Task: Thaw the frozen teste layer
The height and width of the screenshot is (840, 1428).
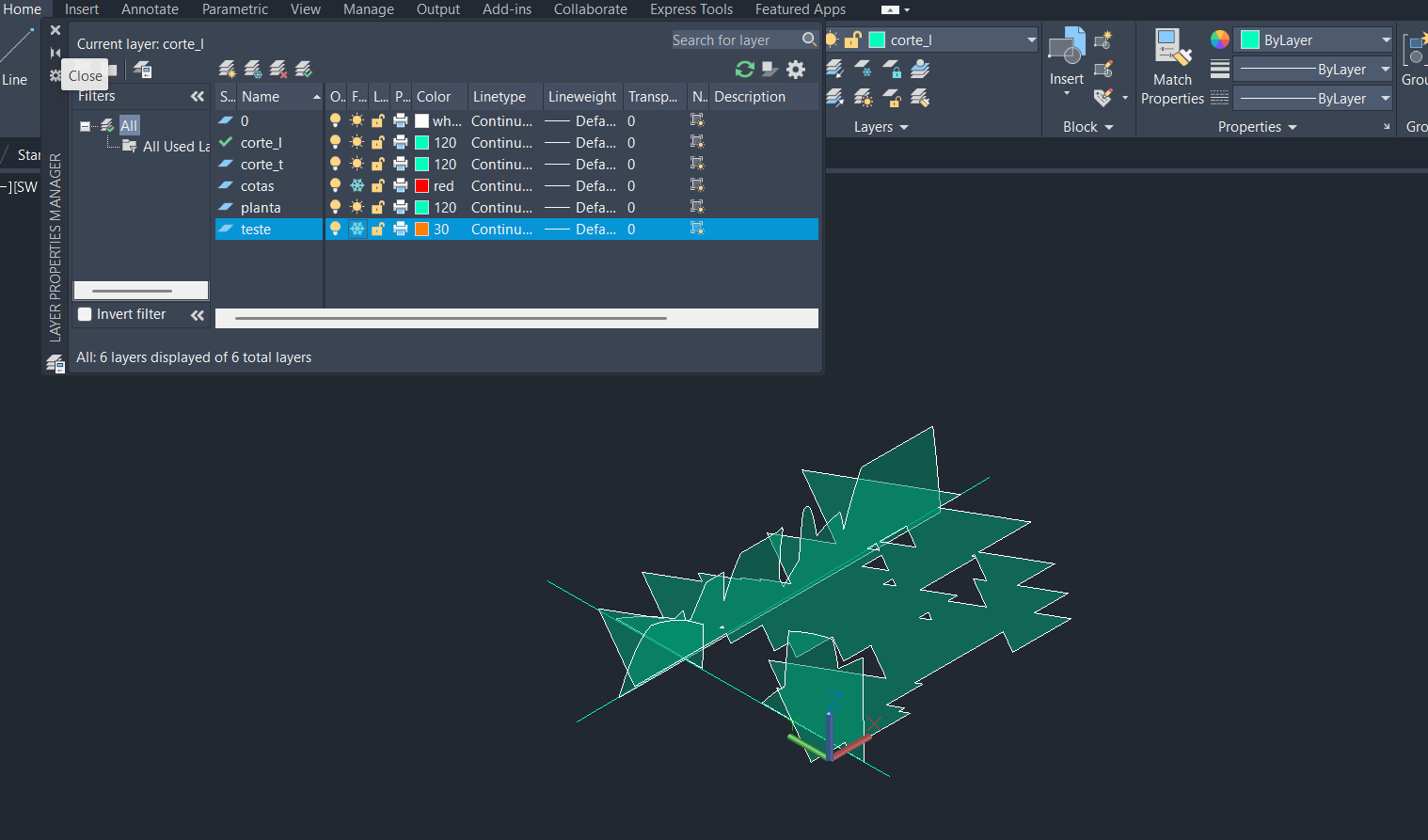Action: [x=357, y=229]
